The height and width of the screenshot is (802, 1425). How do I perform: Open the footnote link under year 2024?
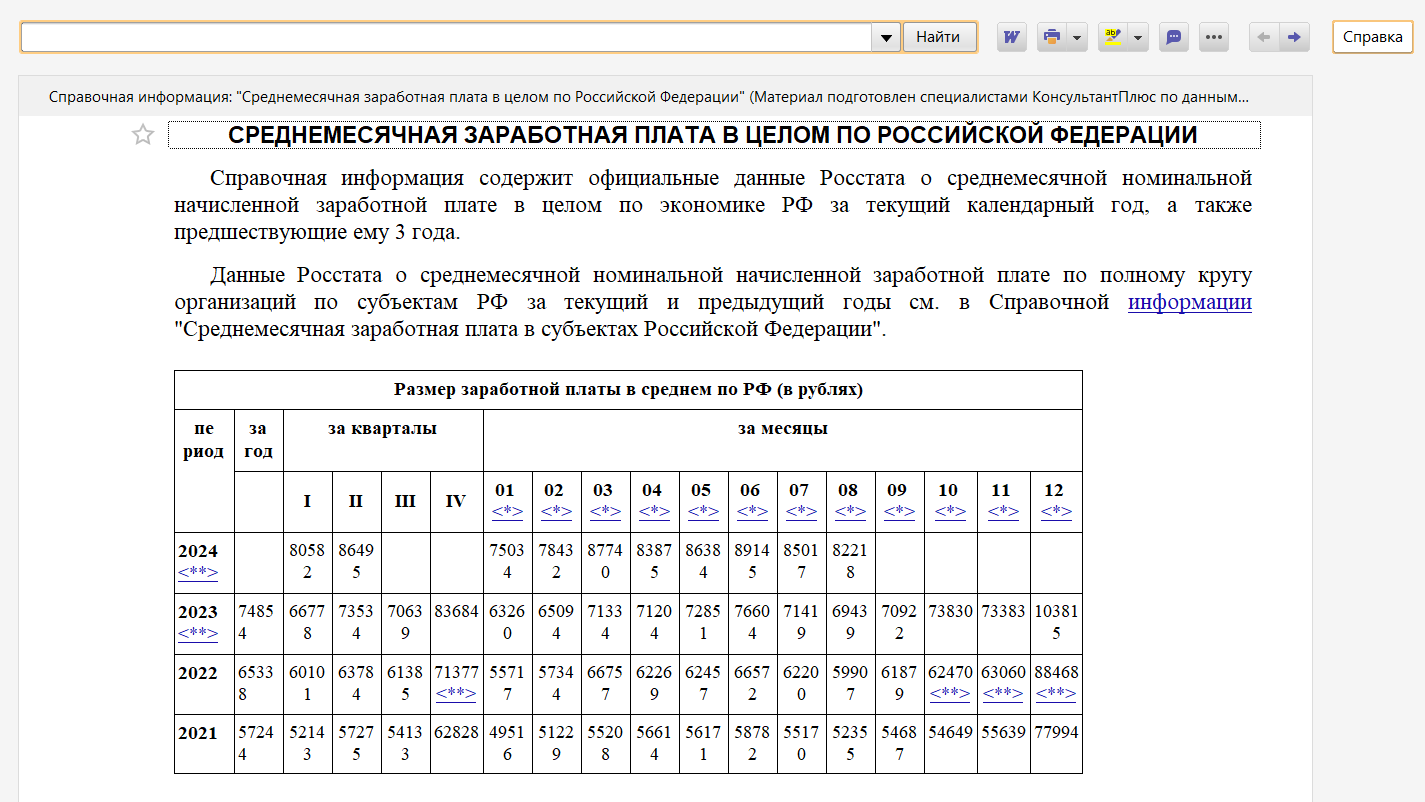coord(198,573)
